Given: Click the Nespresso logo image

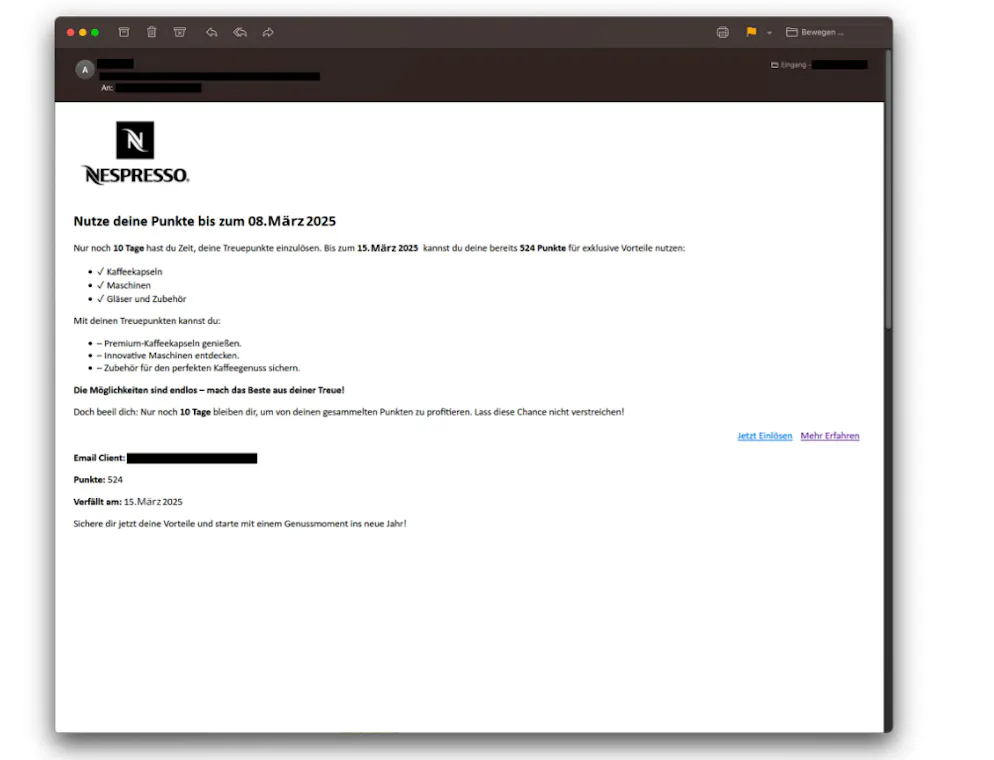Looking at the screenshot, I should [x=135, y=153].
